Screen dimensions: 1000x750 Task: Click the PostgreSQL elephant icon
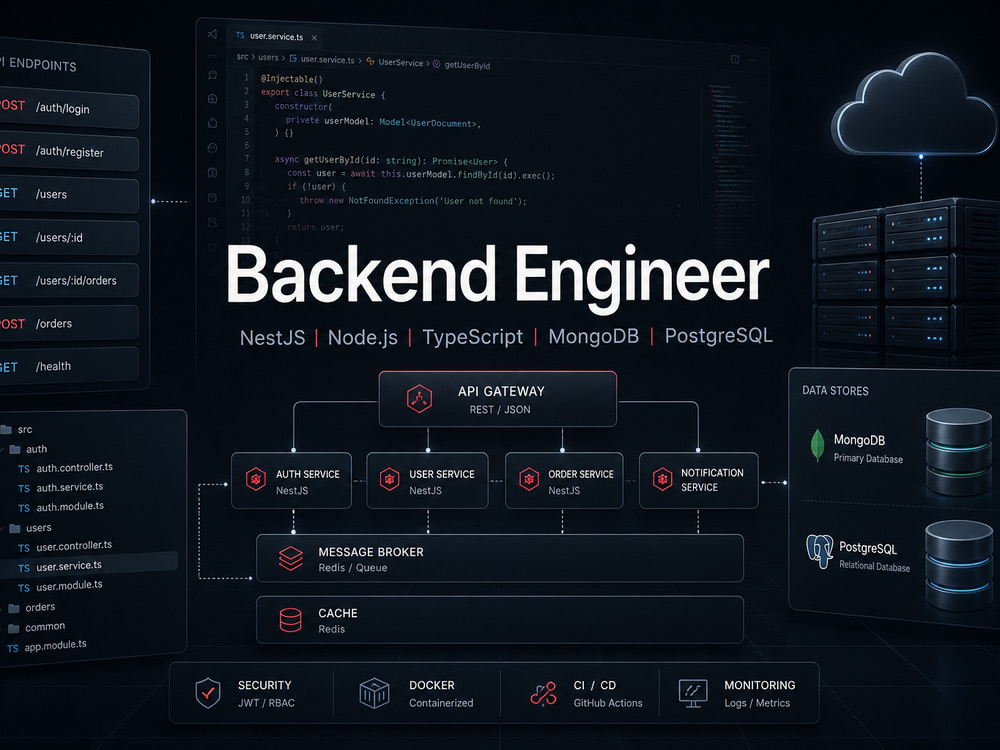pos(820,551)
